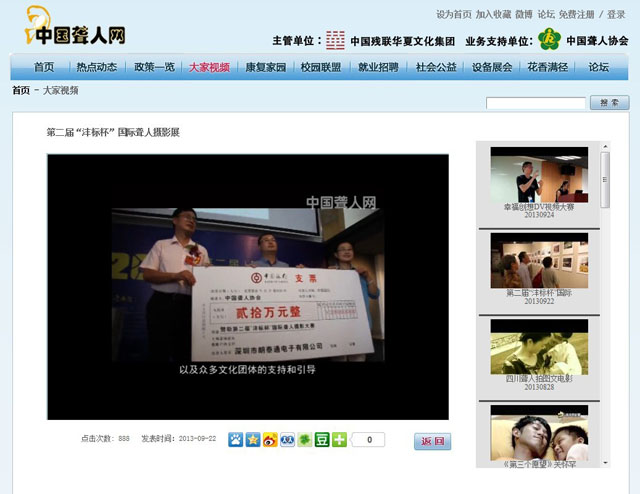
Task: Click 中国残联华夏文化集团 text link
Action: [402, 41]
